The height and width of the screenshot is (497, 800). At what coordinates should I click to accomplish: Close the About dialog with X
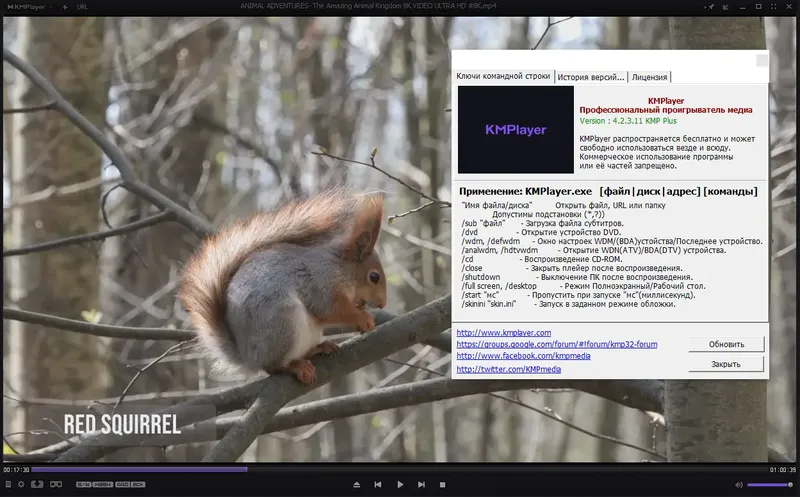click(762, 60)
